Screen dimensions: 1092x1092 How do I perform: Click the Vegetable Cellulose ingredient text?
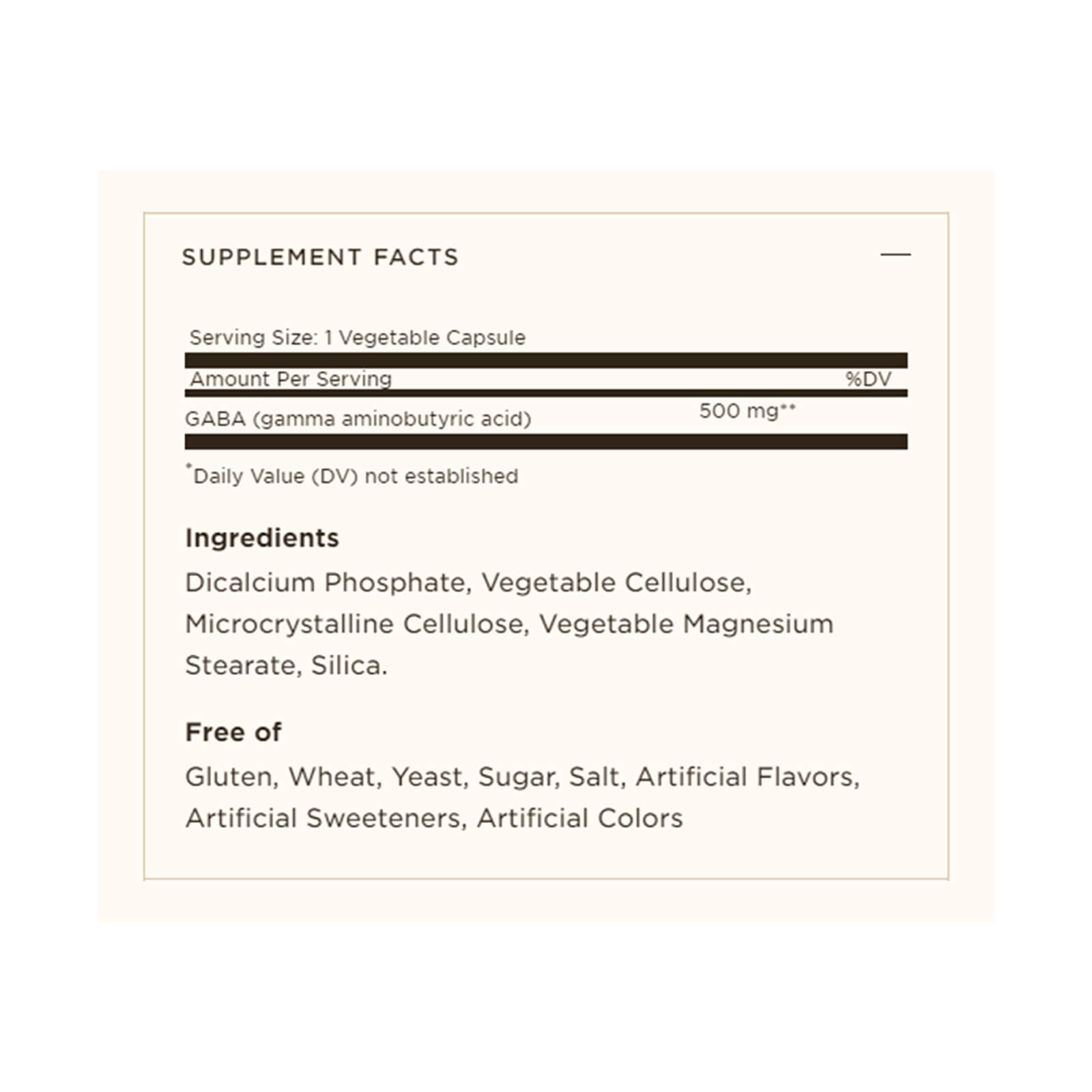click(616, 583)
